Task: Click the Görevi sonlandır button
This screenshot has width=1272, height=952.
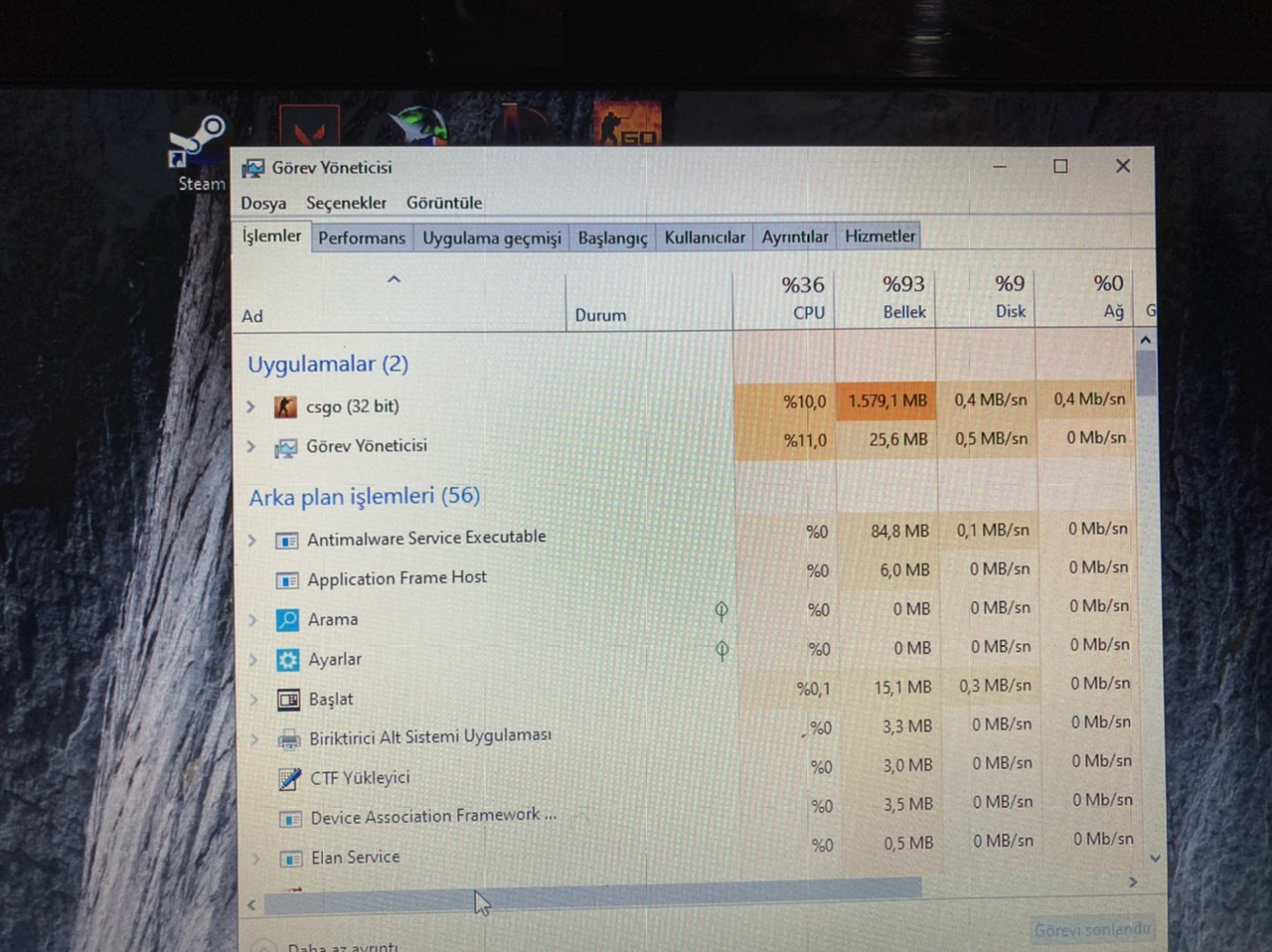Action: coord(1091,931)
